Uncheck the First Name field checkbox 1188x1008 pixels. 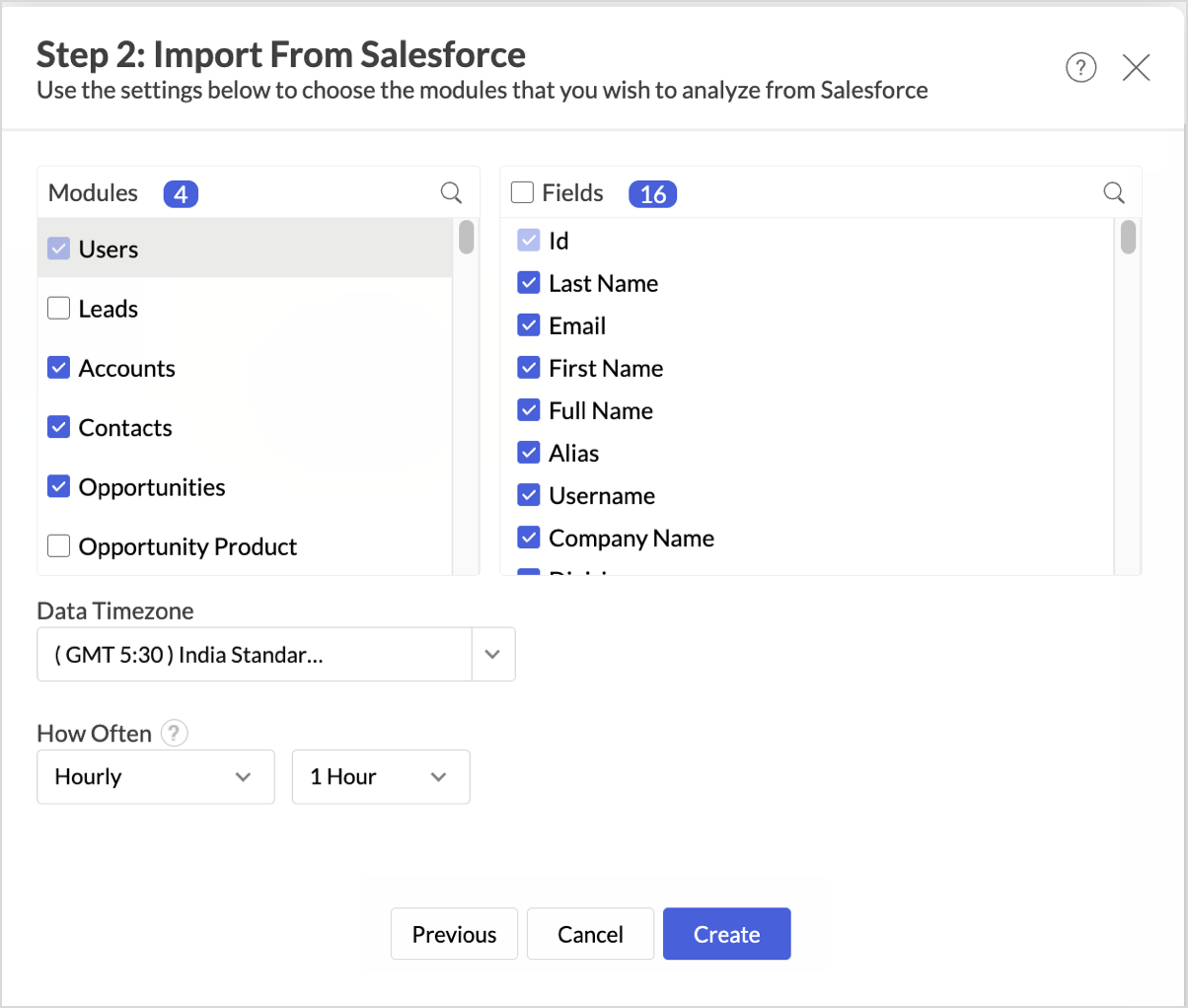[x=529, y=368]
